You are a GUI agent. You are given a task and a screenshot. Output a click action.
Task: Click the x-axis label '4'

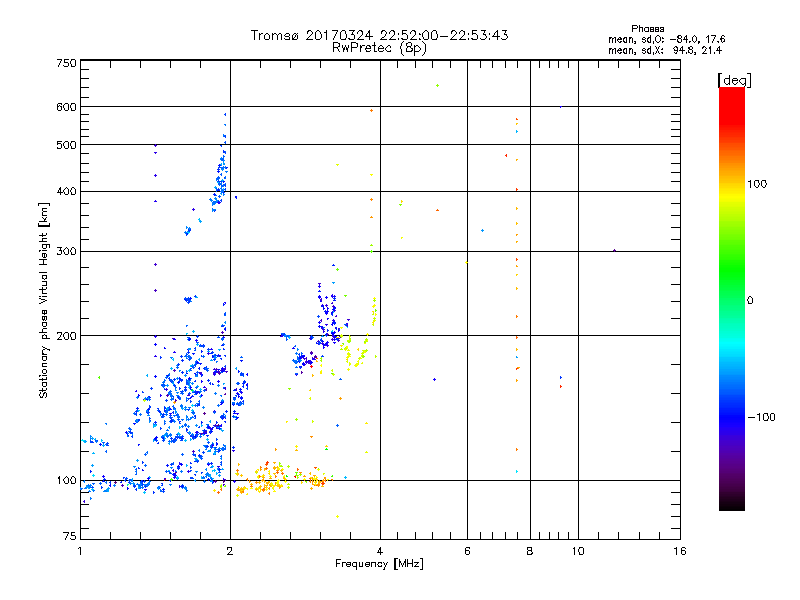(380, 551)
